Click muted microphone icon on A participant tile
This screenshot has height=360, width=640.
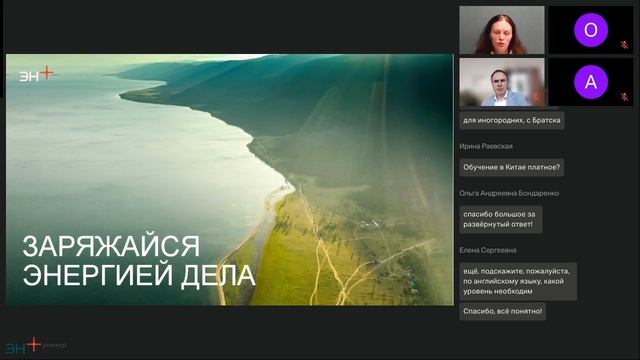pos(624,97)
